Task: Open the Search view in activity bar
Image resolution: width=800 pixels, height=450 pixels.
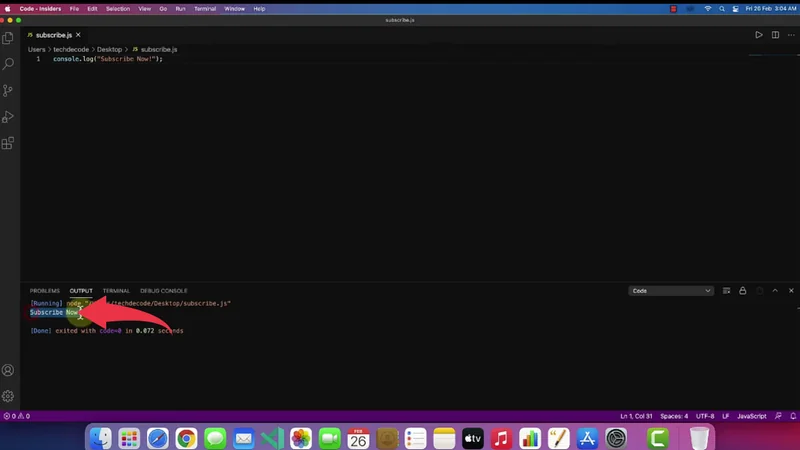Action: [x=9, y=64]
